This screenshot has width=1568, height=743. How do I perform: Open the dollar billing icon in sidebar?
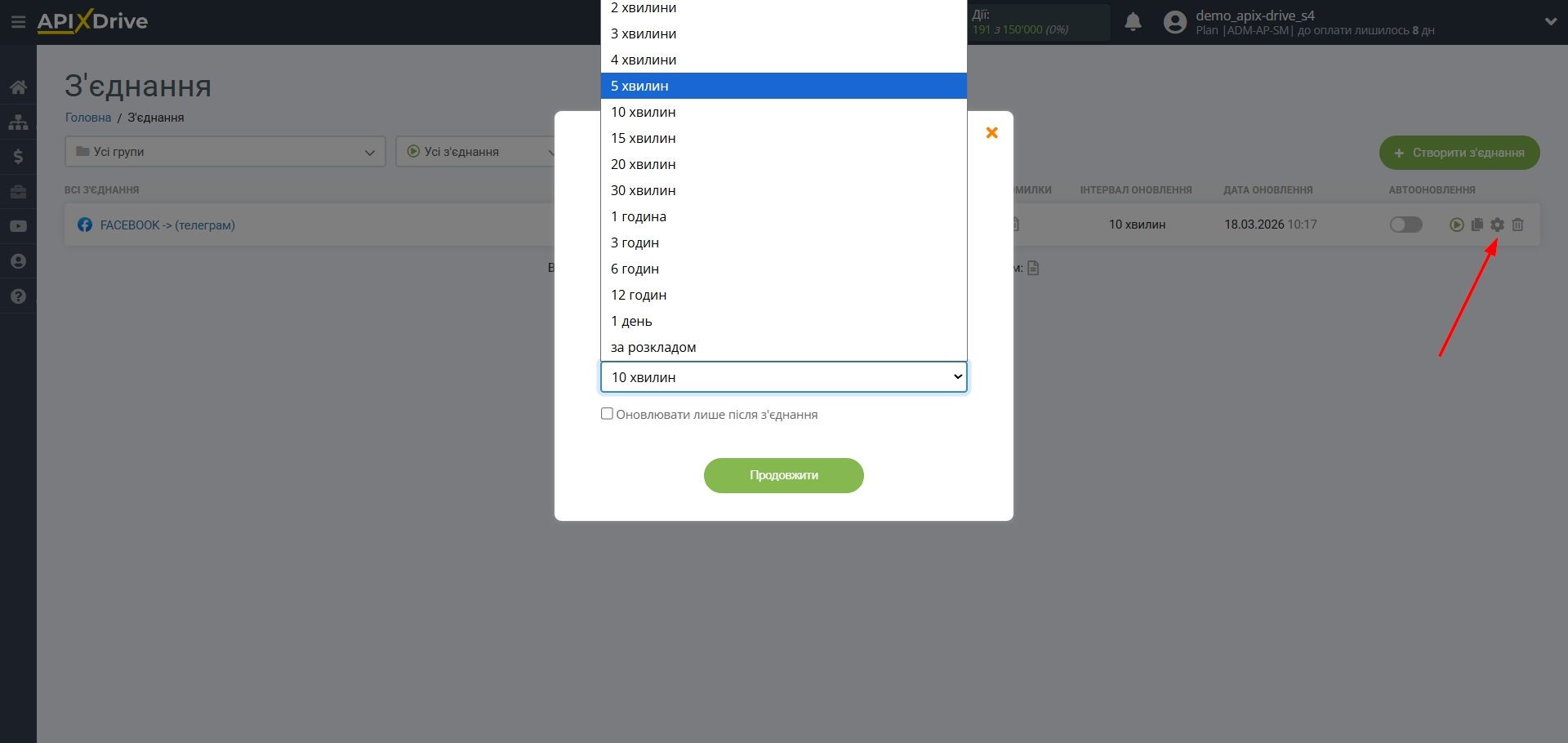[18, 157]
